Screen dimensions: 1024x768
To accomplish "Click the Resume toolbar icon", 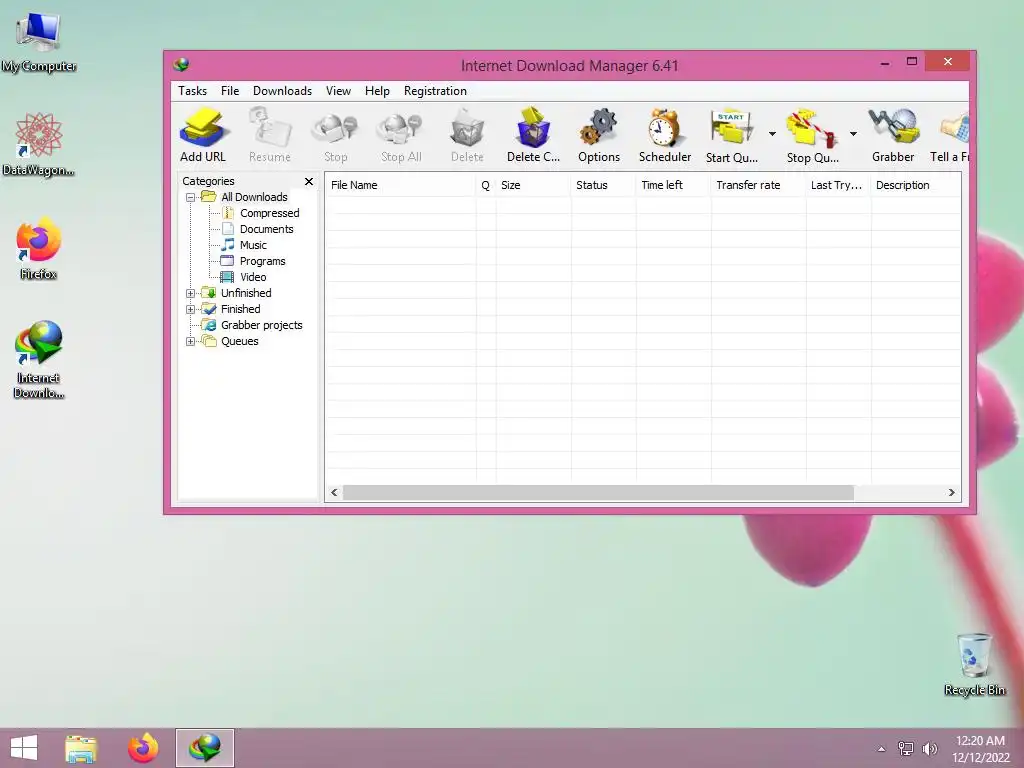I will [x=270, y=136].
